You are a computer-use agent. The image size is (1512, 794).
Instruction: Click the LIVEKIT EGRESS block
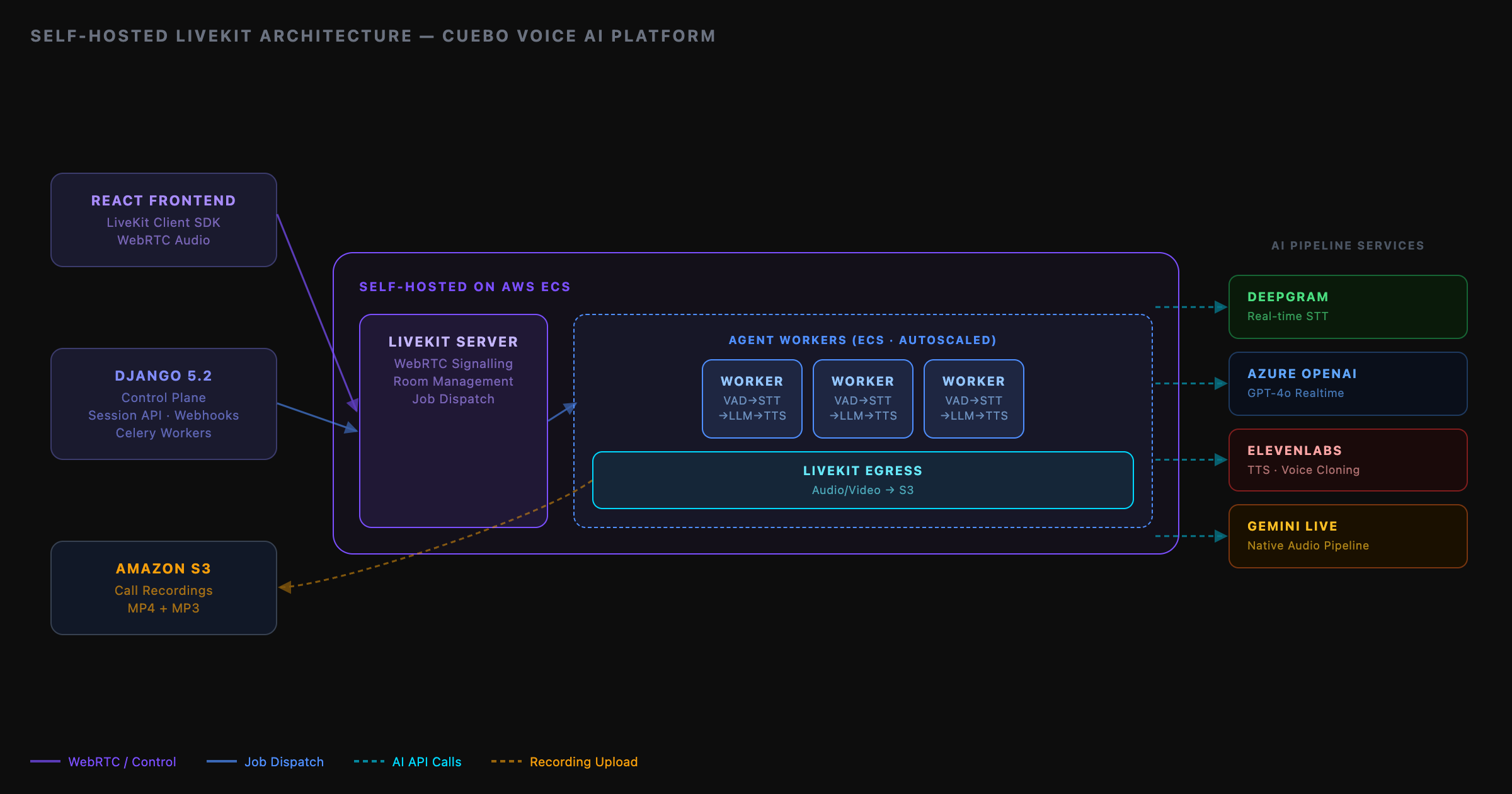click(x=862, y=480)
